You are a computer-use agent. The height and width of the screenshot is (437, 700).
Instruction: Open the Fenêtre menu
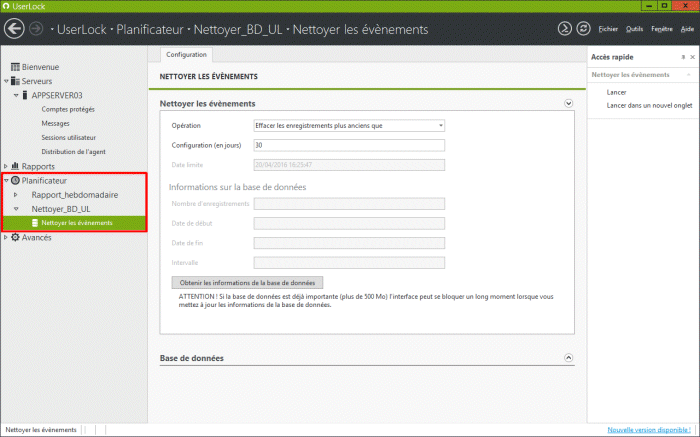click(662, 29)
